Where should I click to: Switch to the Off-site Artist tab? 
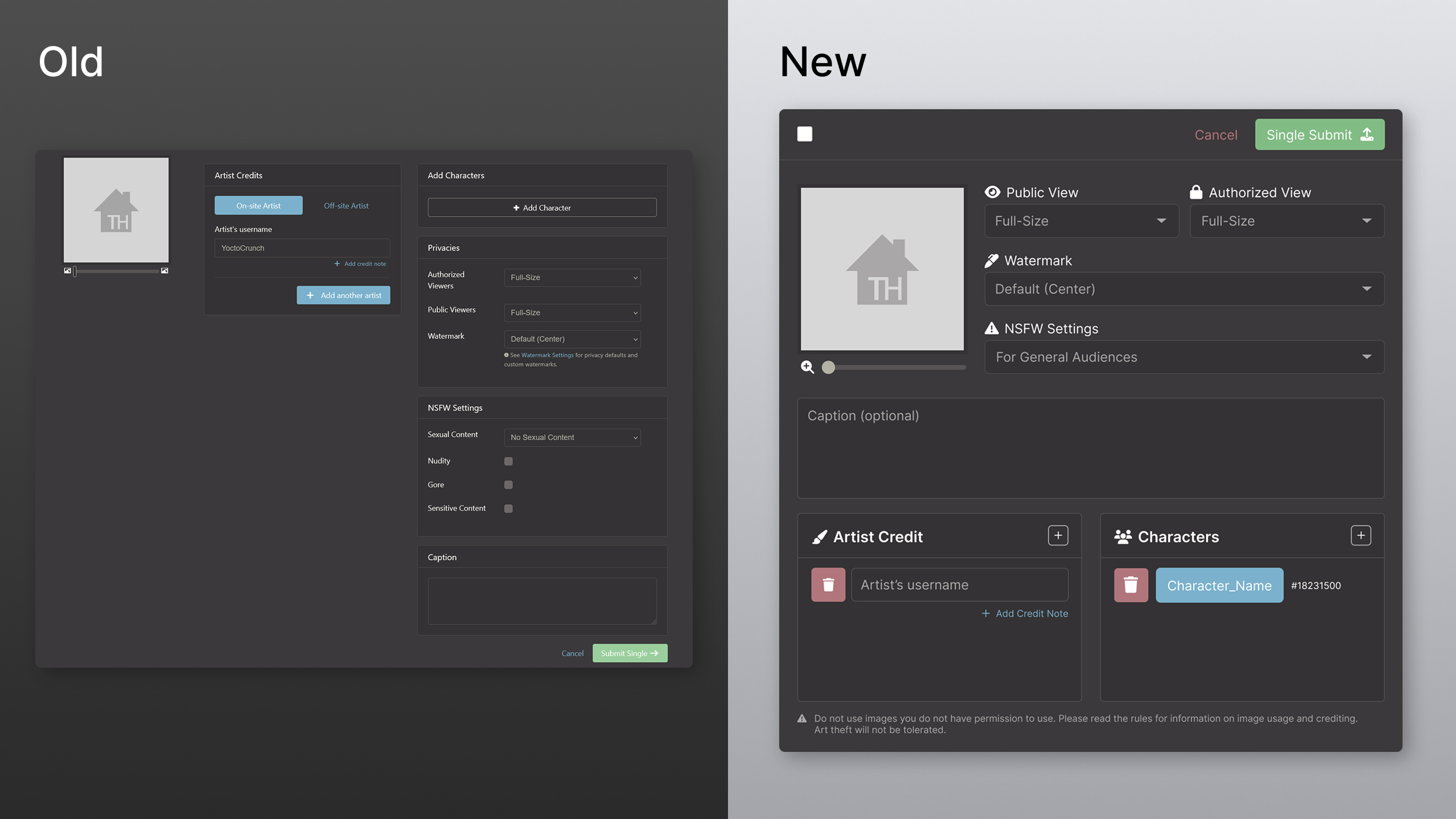(x=346, y=205)
